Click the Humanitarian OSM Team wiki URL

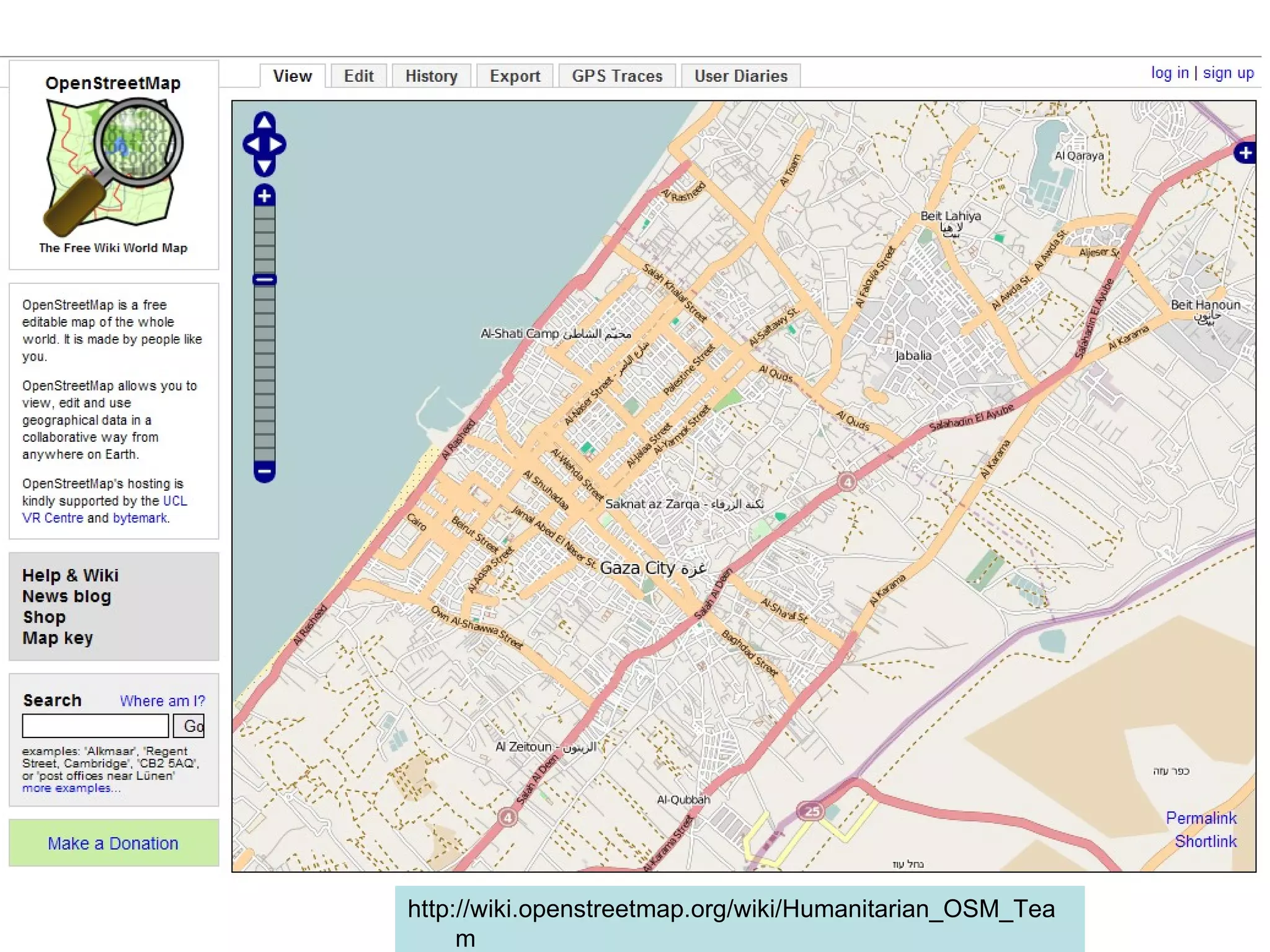(731, 922)
